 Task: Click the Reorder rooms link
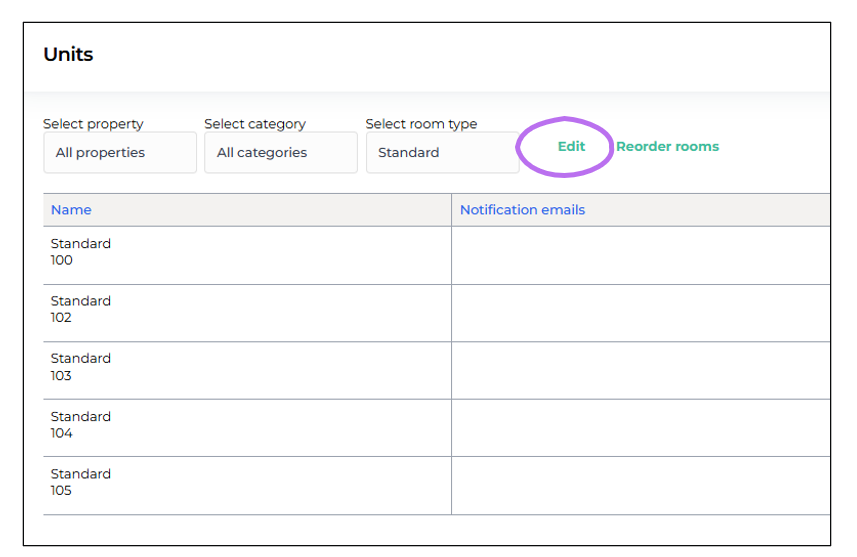click(x=667, y=146)
